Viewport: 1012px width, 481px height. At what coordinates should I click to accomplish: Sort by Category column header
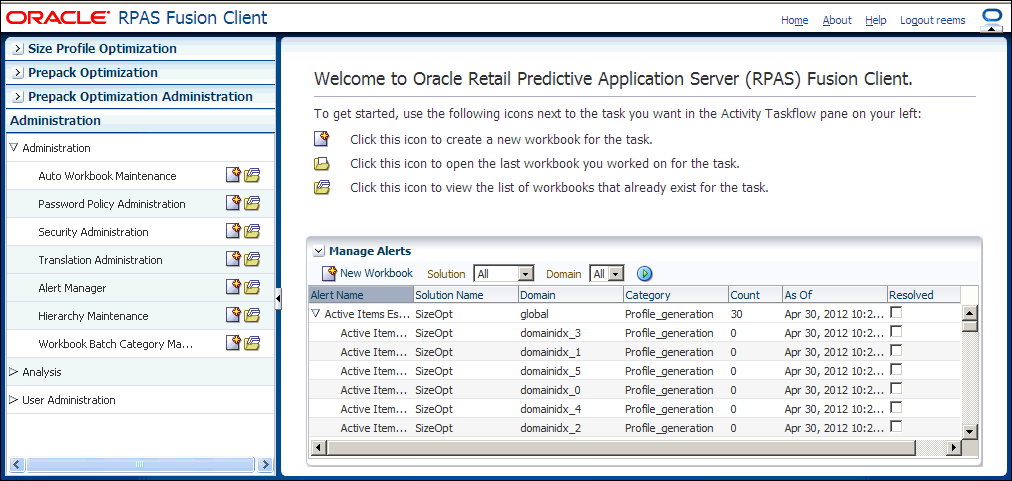tap(676, 294)
